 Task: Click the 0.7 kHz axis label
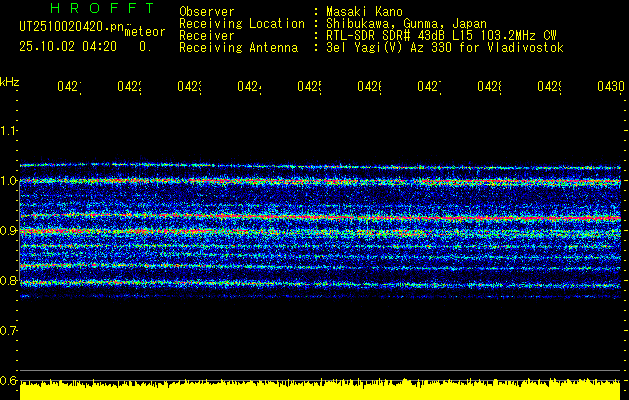[8, 330]
